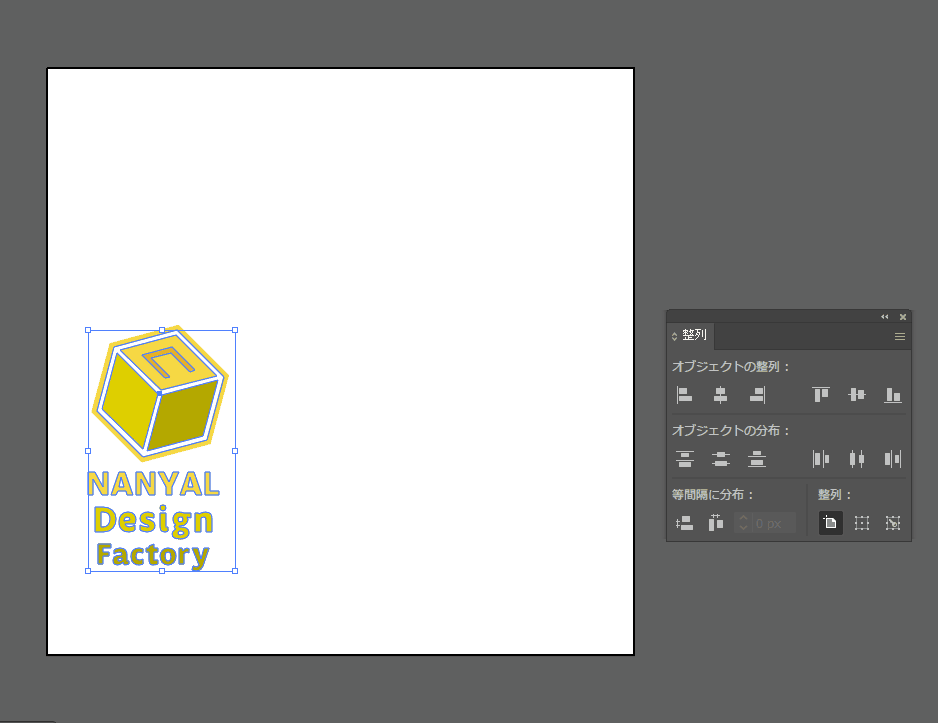The height and width of the screenshot is (723, 938).
Task: Distribute objects by horizontal centers
Action: click(x=857, y=459)
